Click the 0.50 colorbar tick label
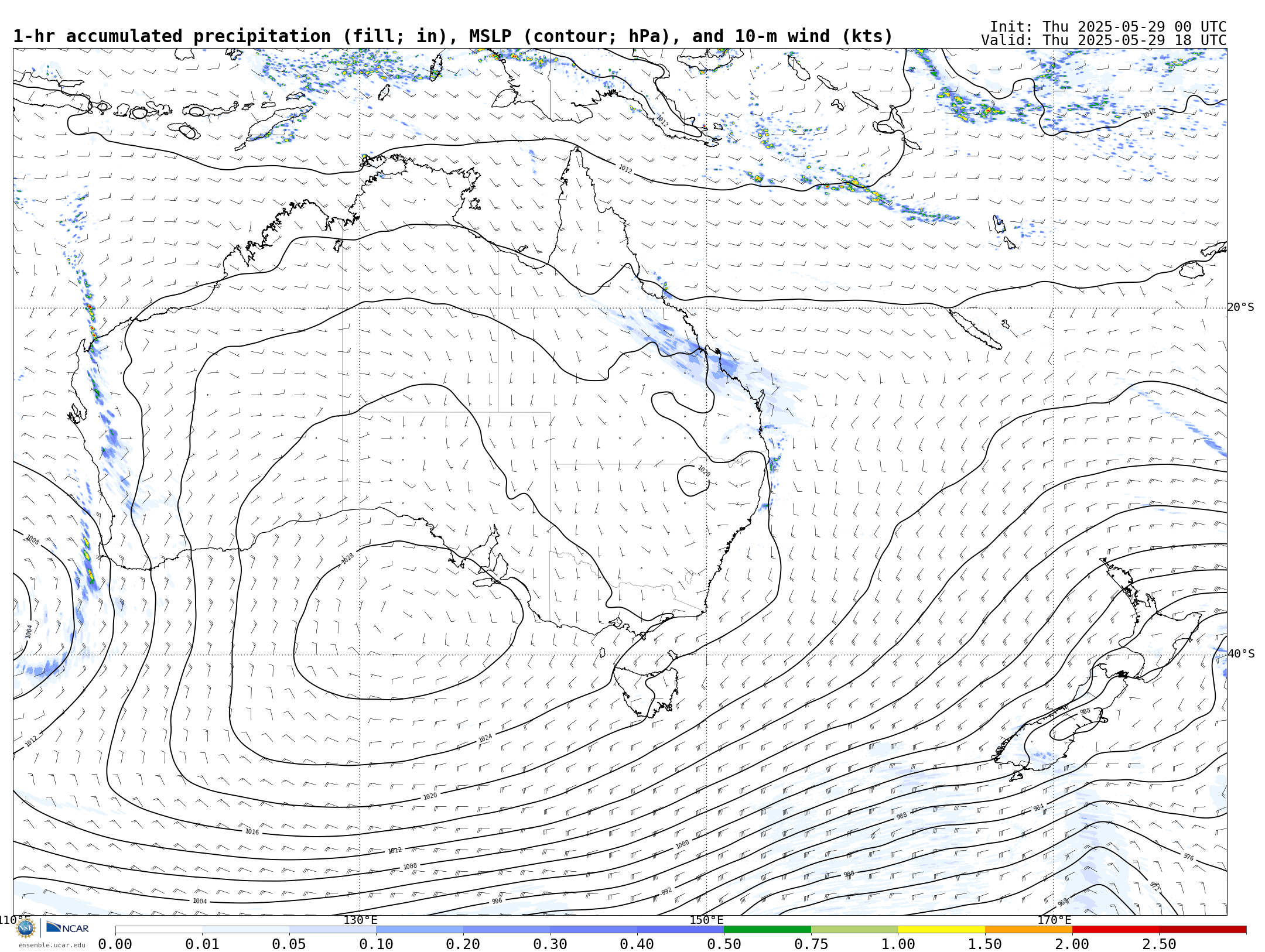1265x952 pixels. click(x=724, y=944)
